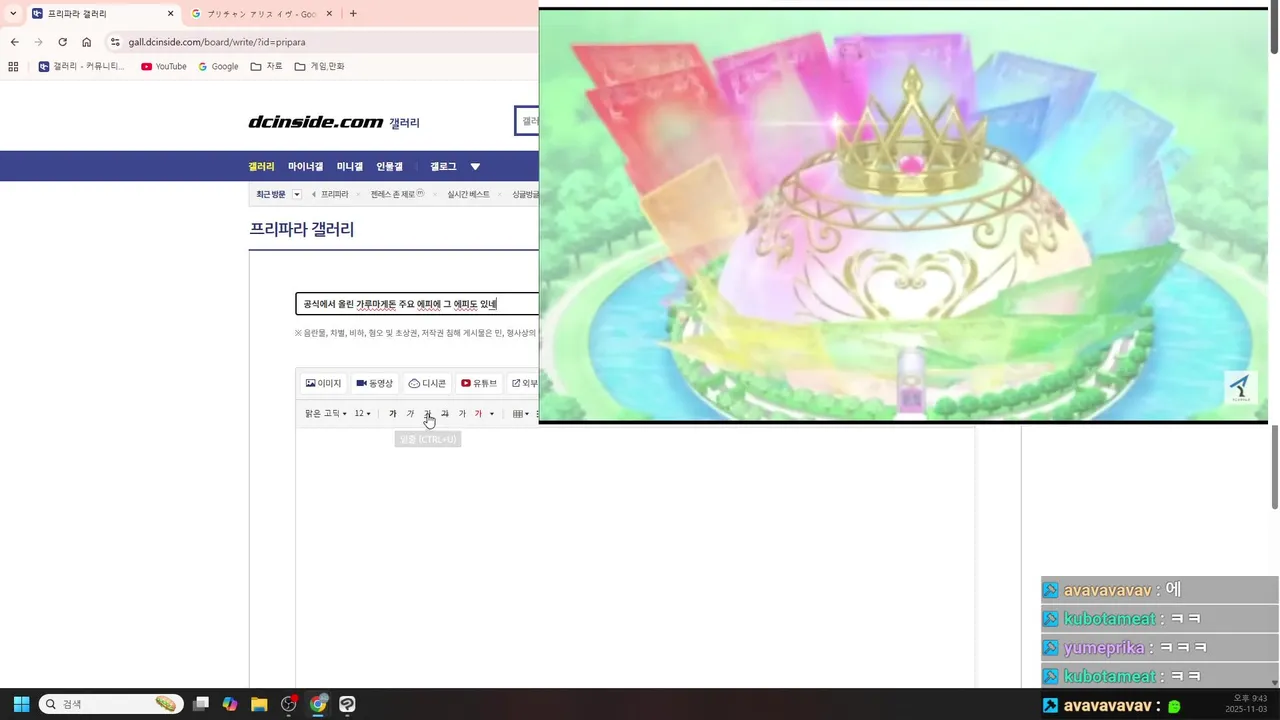Open OBS Studio from the taskbar
Viewport: 1280px width, 720px height.
pyautogui.click(x=289, y=704)
